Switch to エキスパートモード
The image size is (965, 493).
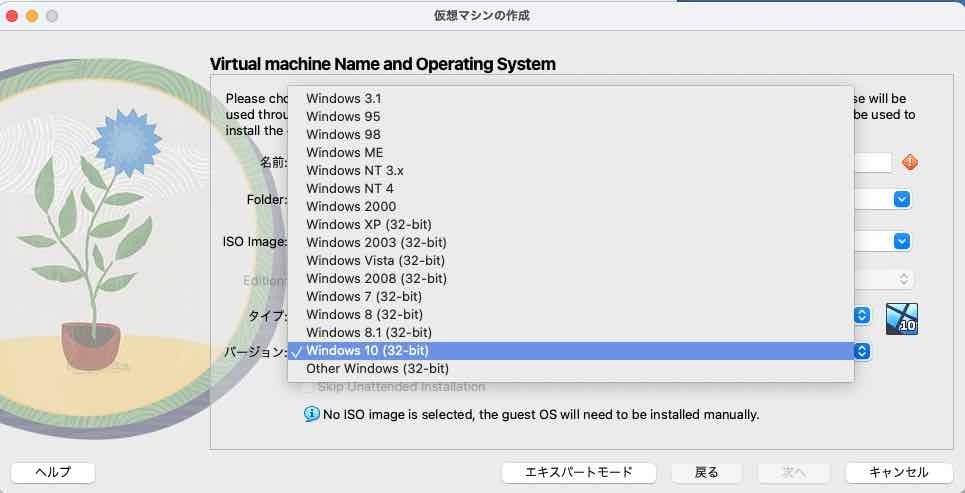coord(579,473)
